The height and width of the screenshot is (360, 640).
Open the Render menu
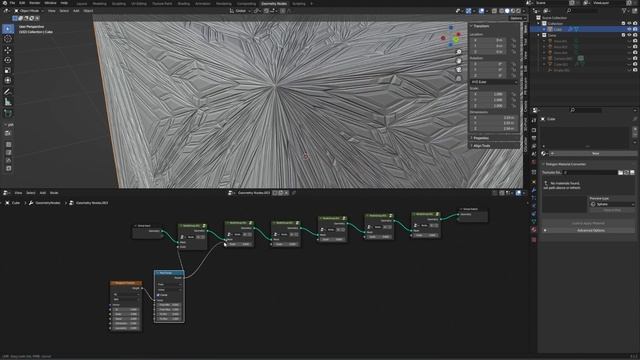point(35,3)
